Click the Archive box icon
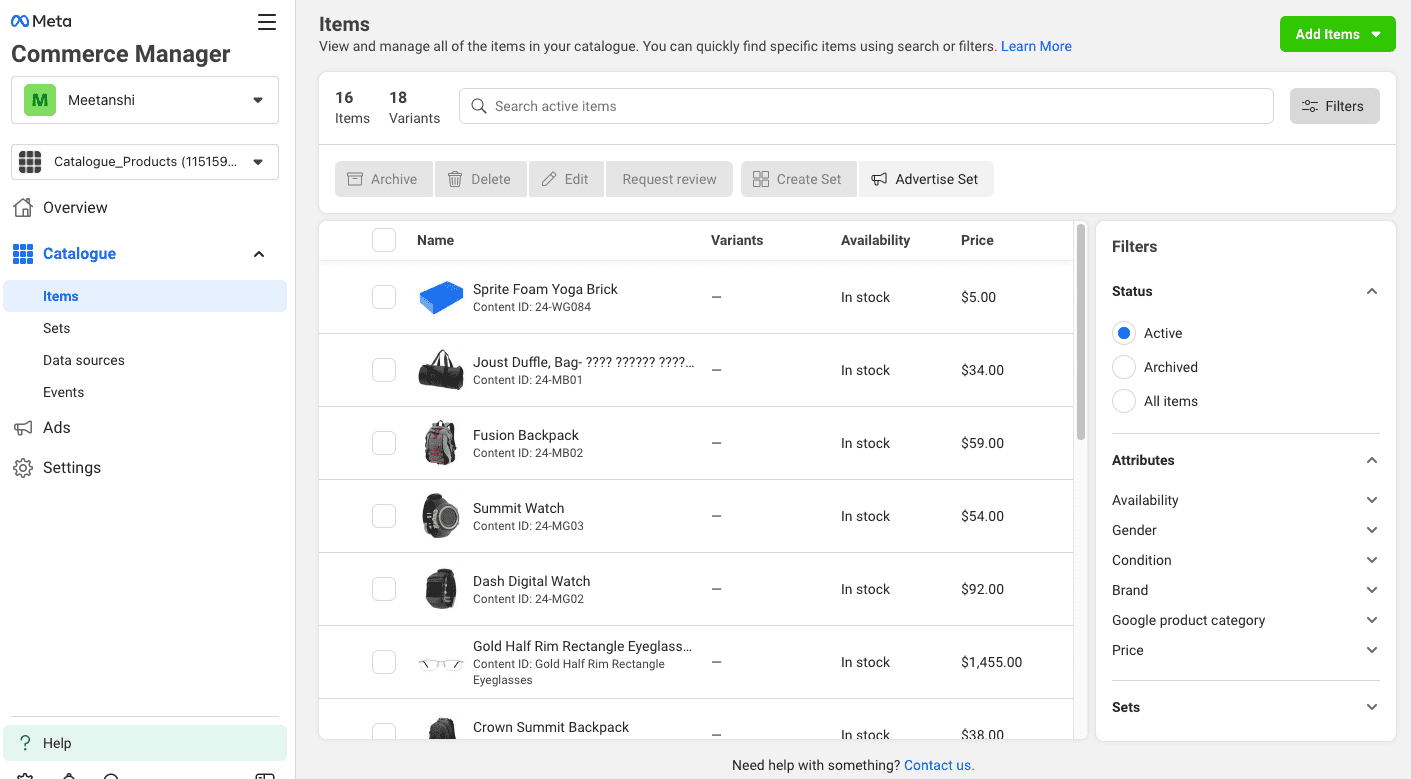 pos(355,179)
